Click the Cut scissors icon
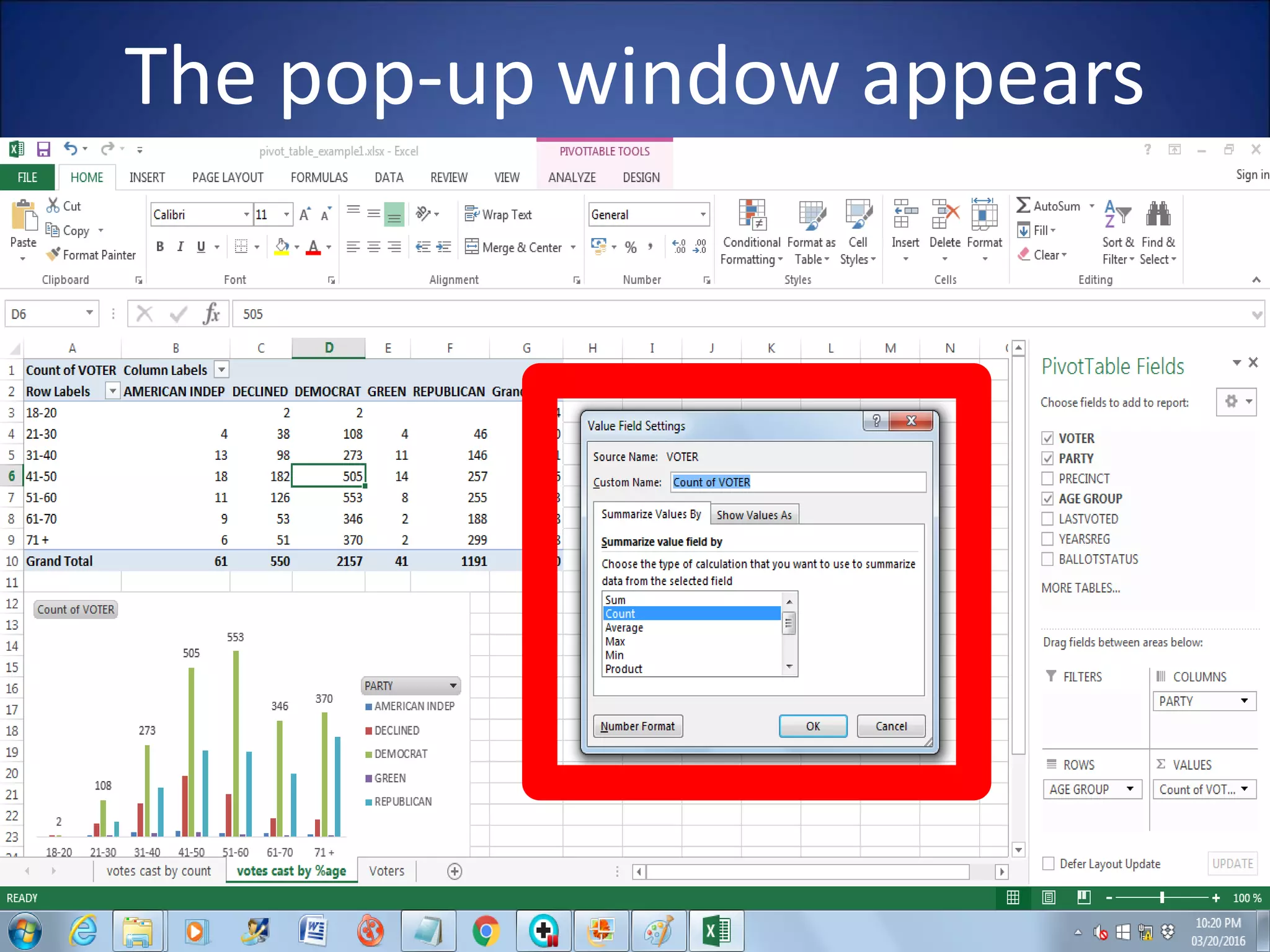The height and width of the screenshot is (952, 1270). point(53,205)
